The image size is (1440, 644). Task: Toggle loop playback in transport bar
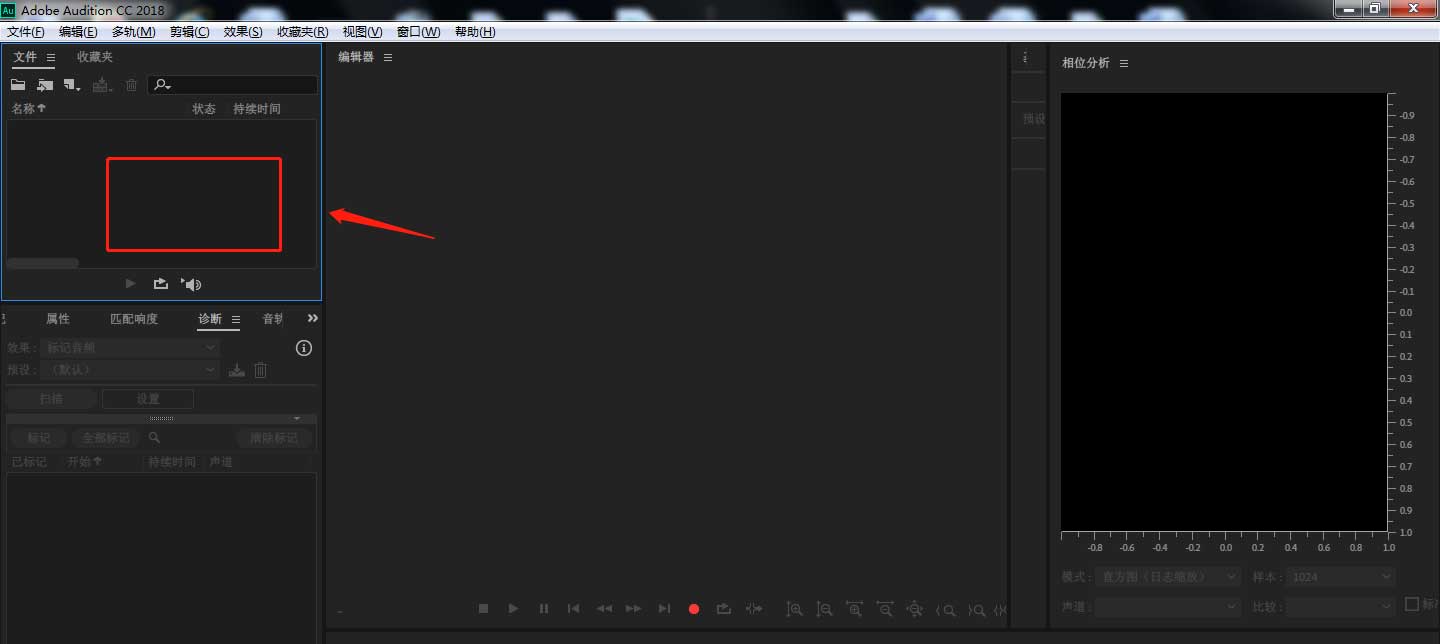click(724, 608)
